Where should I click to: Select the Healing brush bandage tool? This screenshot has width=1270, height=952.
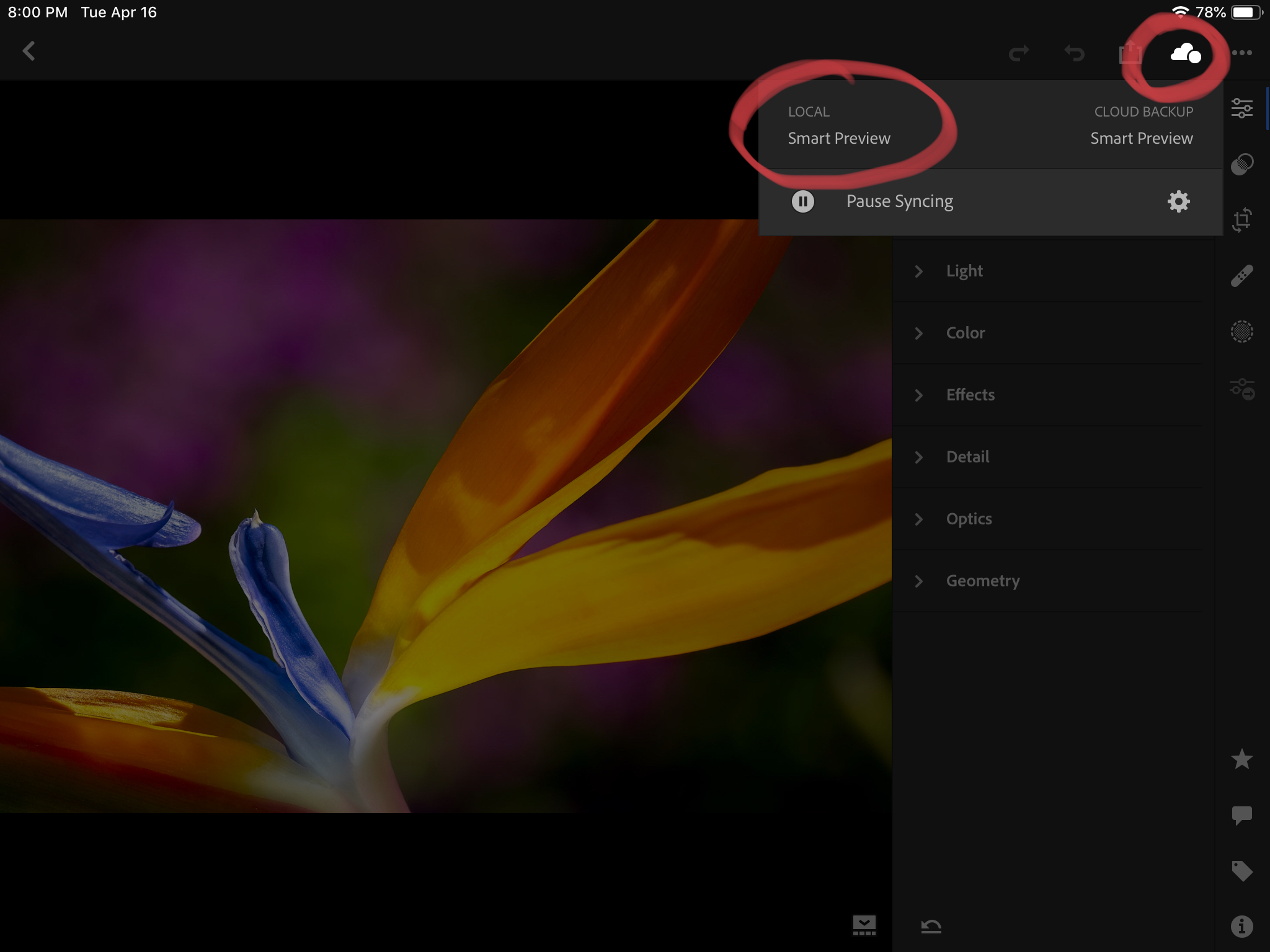(x=1242, y=276)
